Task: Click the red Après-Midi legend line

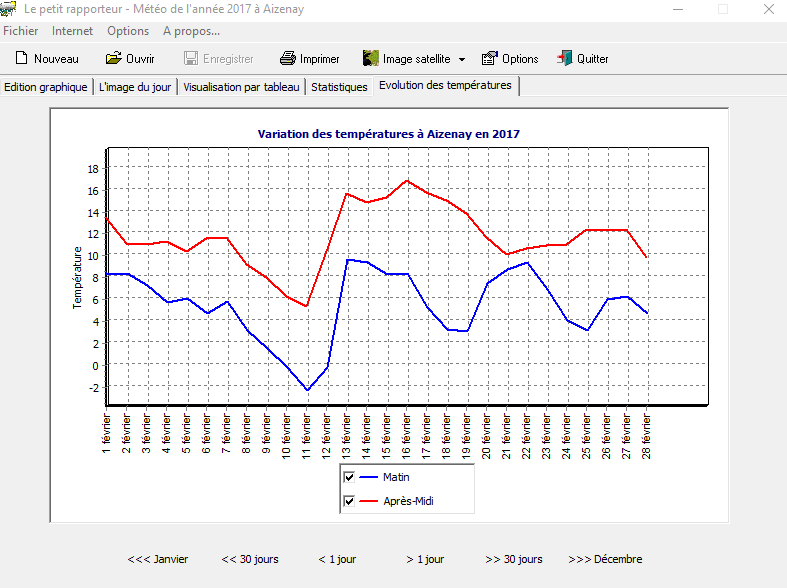Action: [x=369, y=501]
